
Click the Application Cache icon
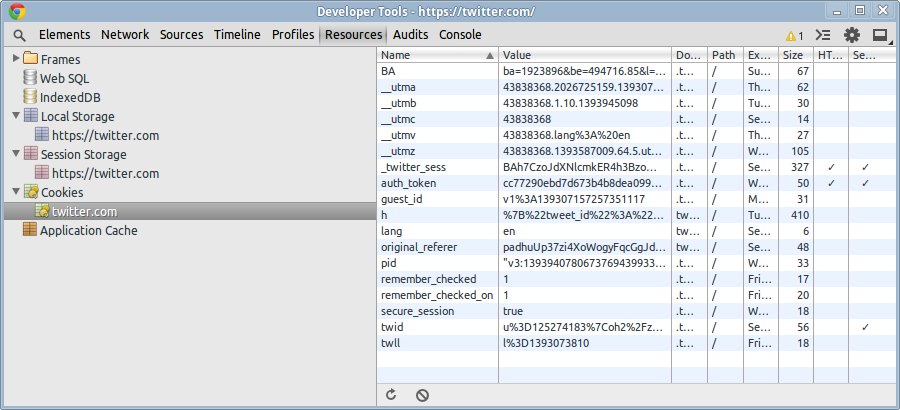tap(30, 230)
